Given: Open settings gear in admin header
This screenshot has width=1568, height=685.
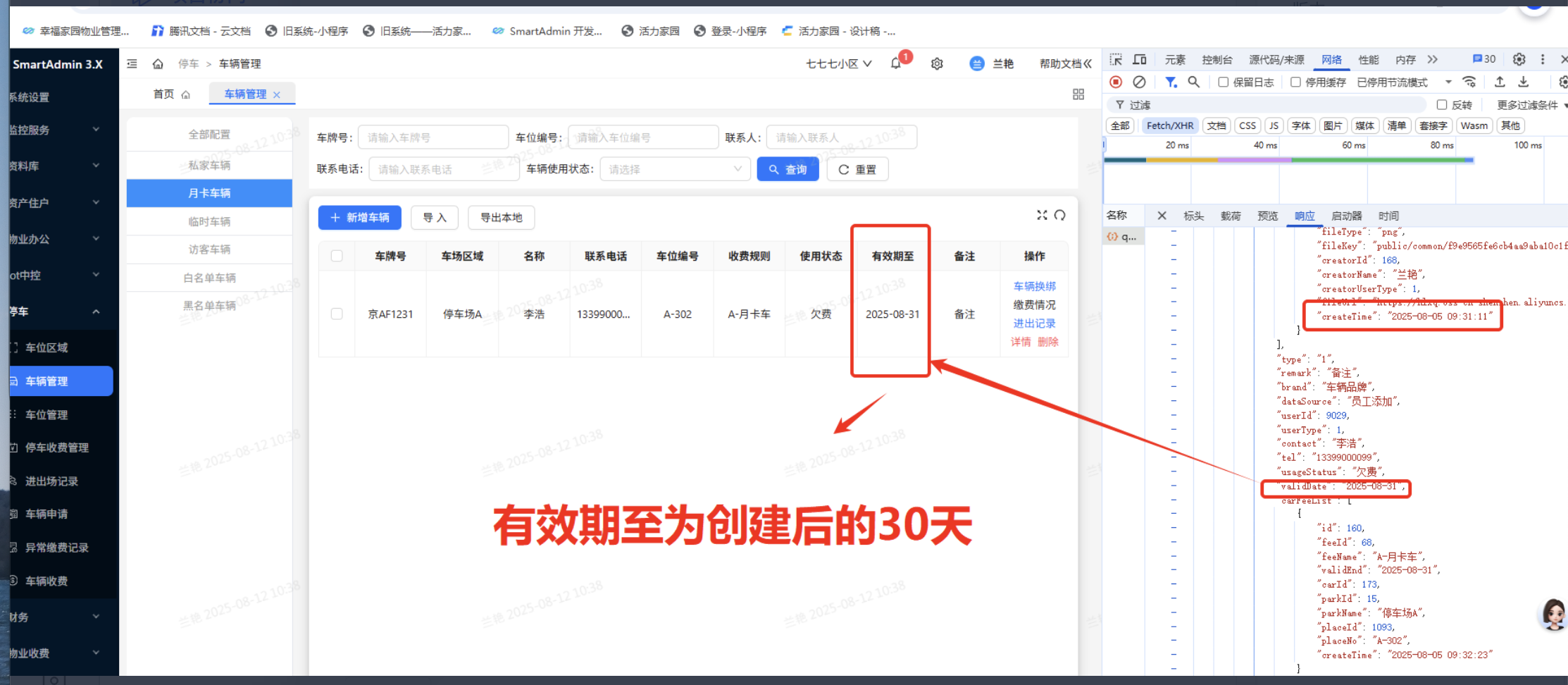Looking at the screenshot, I should point(937,64).
